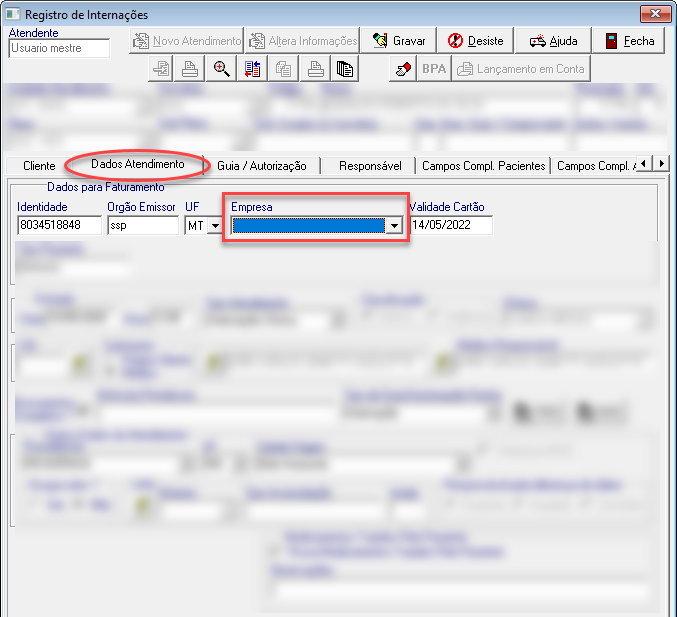Open the Guia / Autorização tab
The image size is (677, 617).
[x=262, y=166]
